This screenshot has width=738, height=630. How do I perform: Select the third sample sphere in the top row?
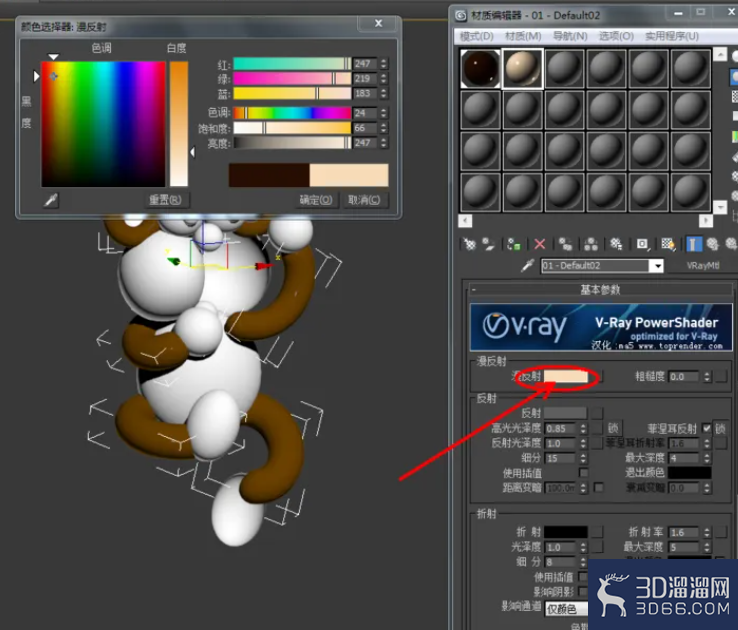tap(564, 69)
